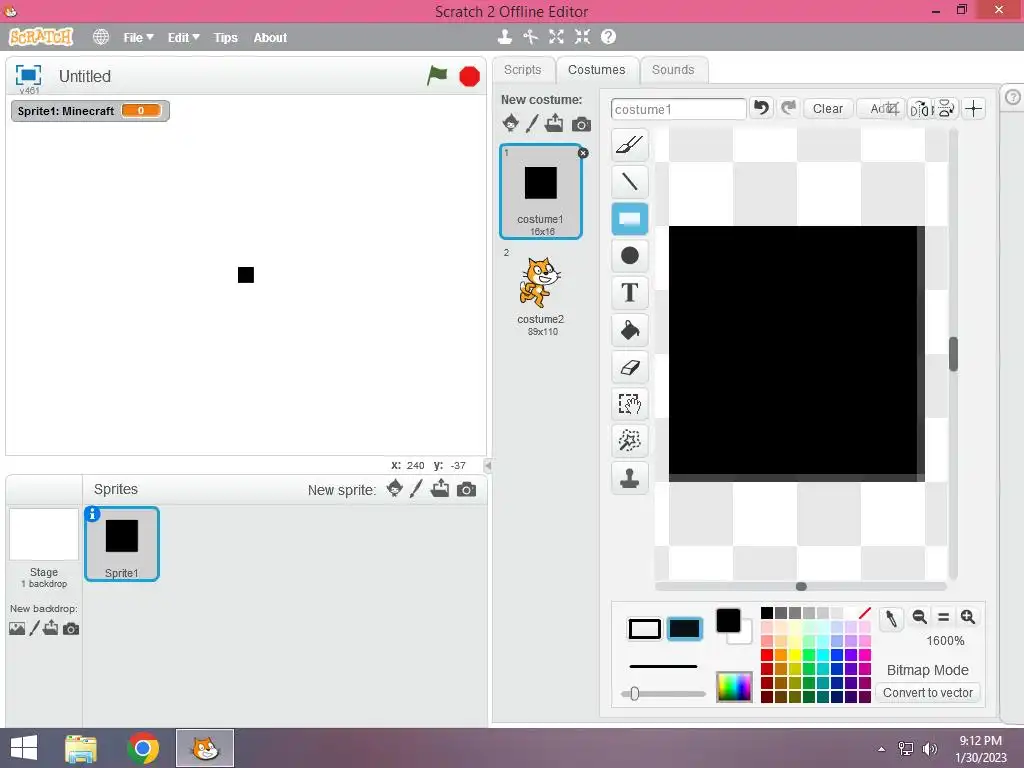The height and width of the screenshot is (768, 1024).
Task: Clear the costume canvas
Action: pyautogui.click(x=827, y=108)
